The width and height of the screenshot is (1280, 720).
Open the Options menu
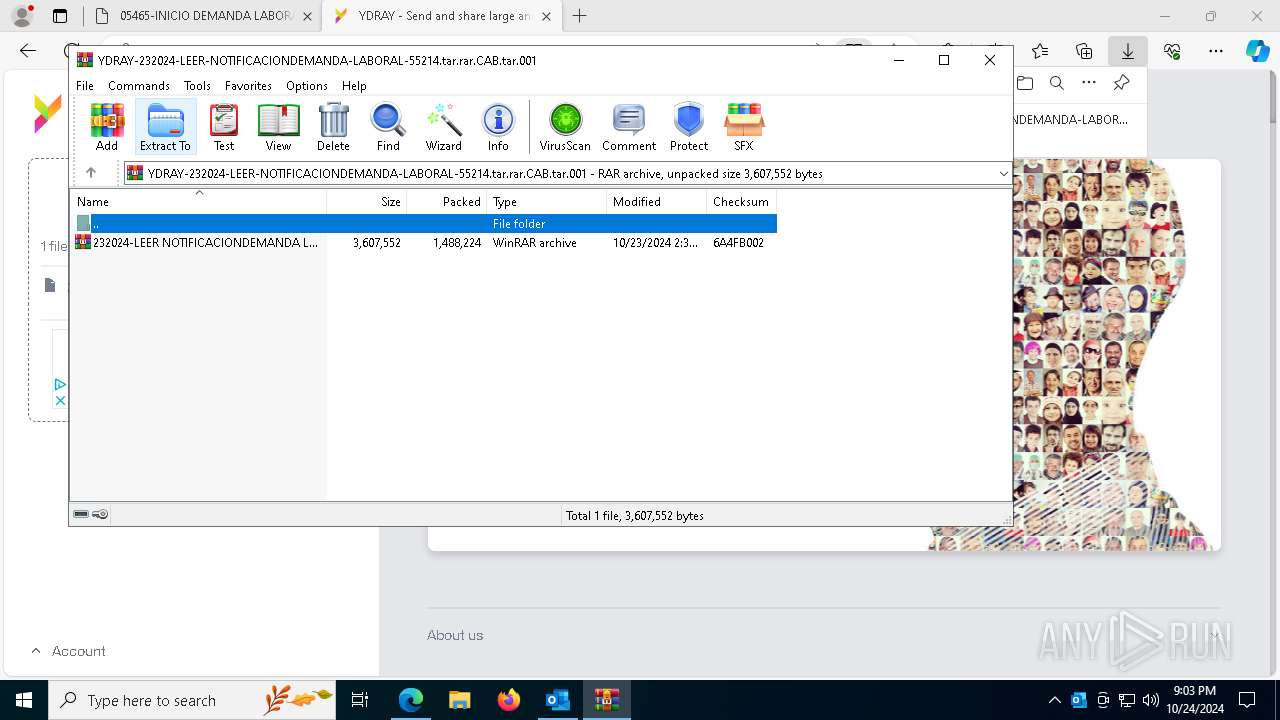pos(307,86)
